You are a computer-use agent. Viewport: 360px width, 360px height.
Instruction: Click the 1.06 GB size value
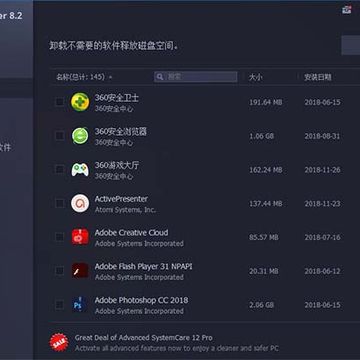click(x=262, y=136)
